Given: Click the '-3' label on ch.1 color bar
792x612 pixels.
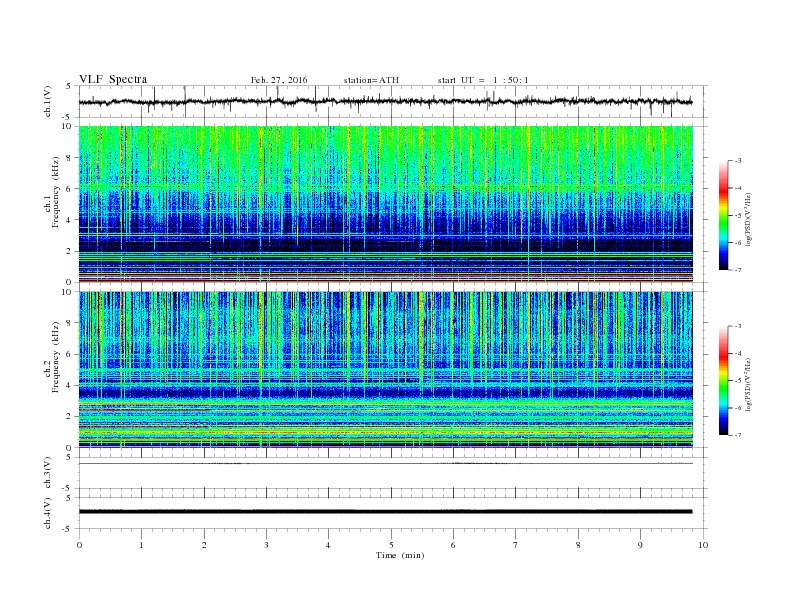Looking at the screenshot, I should (737, 161).
